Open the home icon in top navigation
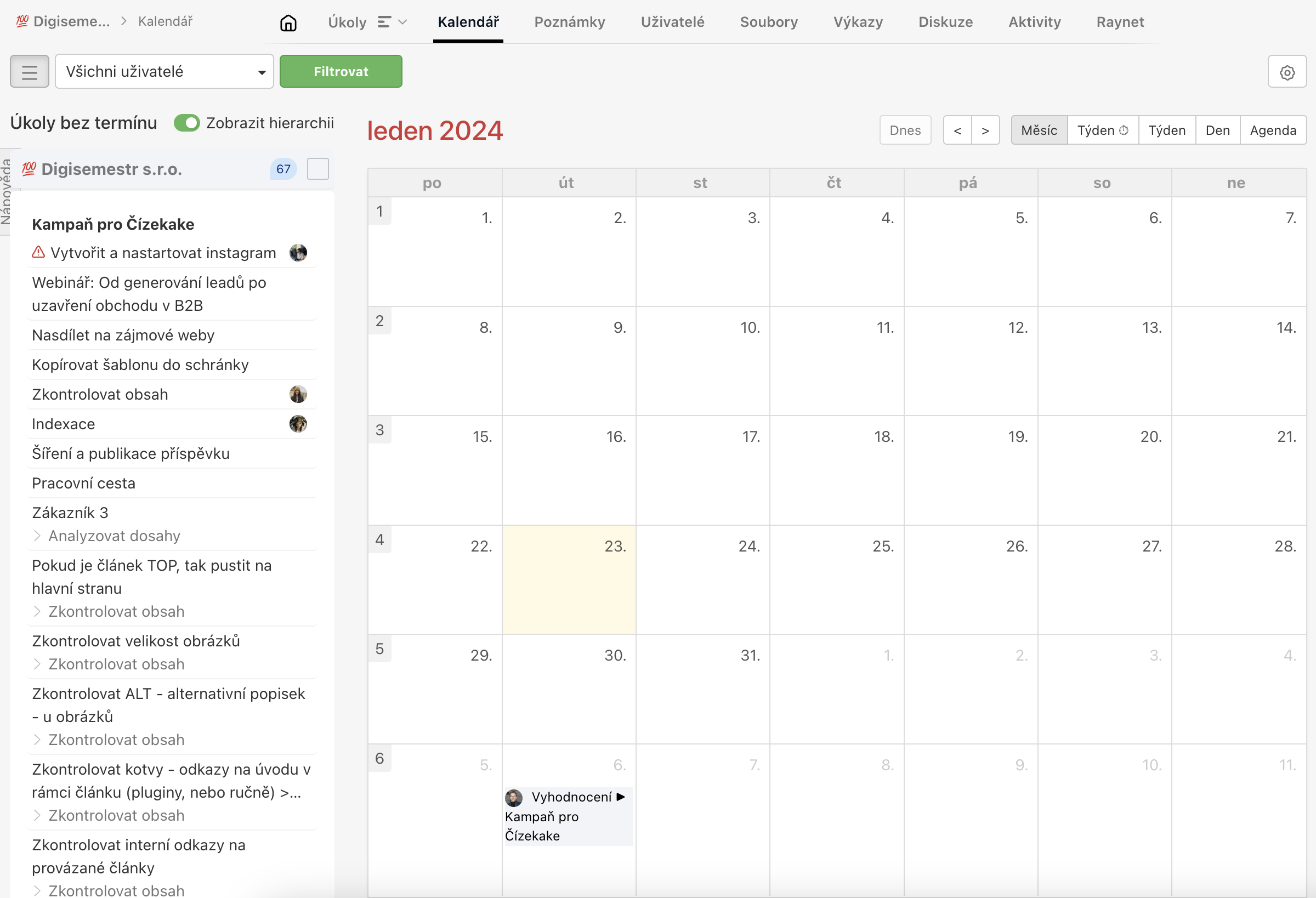1316x898 pixels. 288,22
